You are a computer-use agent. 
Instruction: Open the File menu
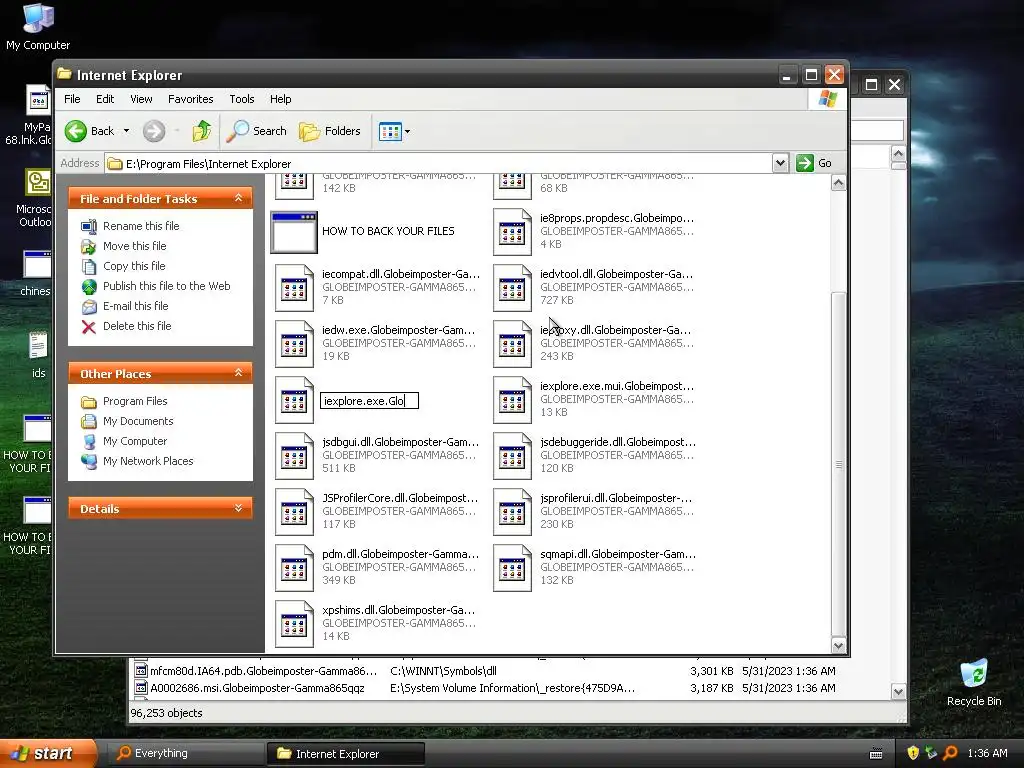pyautogui.click(x=72, y=99)
